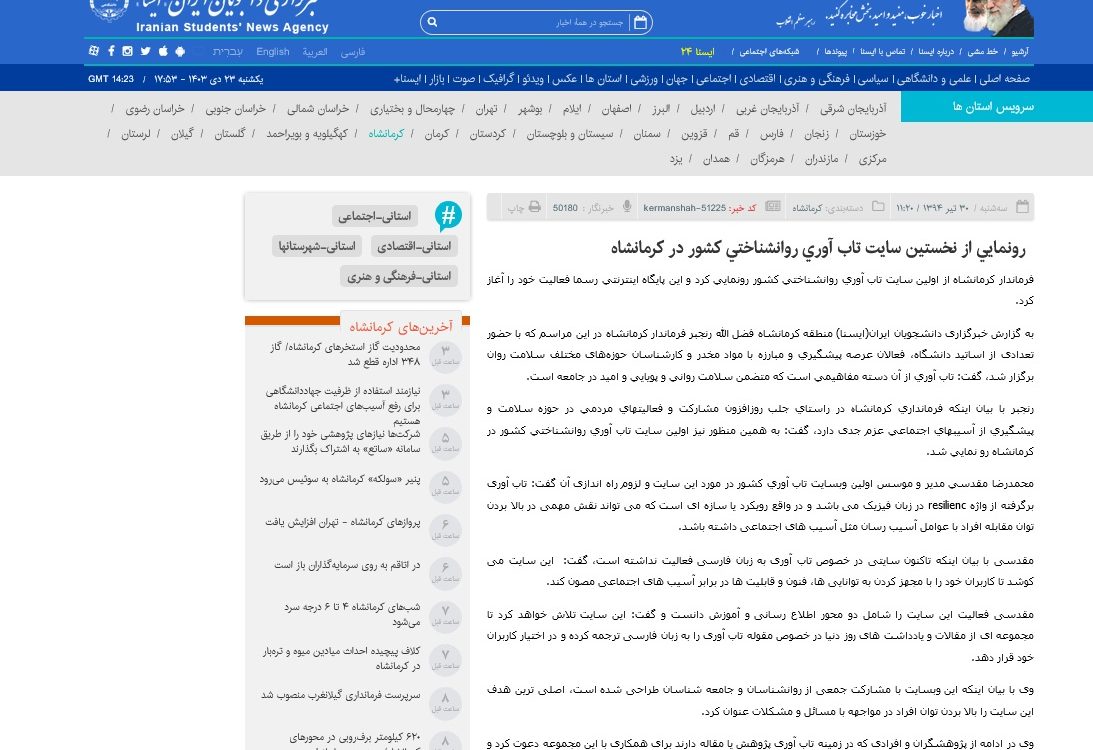Open آخرین‌های کرمانشاه section heading
This screenshot has width=1093, height=750.
[401, 326]
